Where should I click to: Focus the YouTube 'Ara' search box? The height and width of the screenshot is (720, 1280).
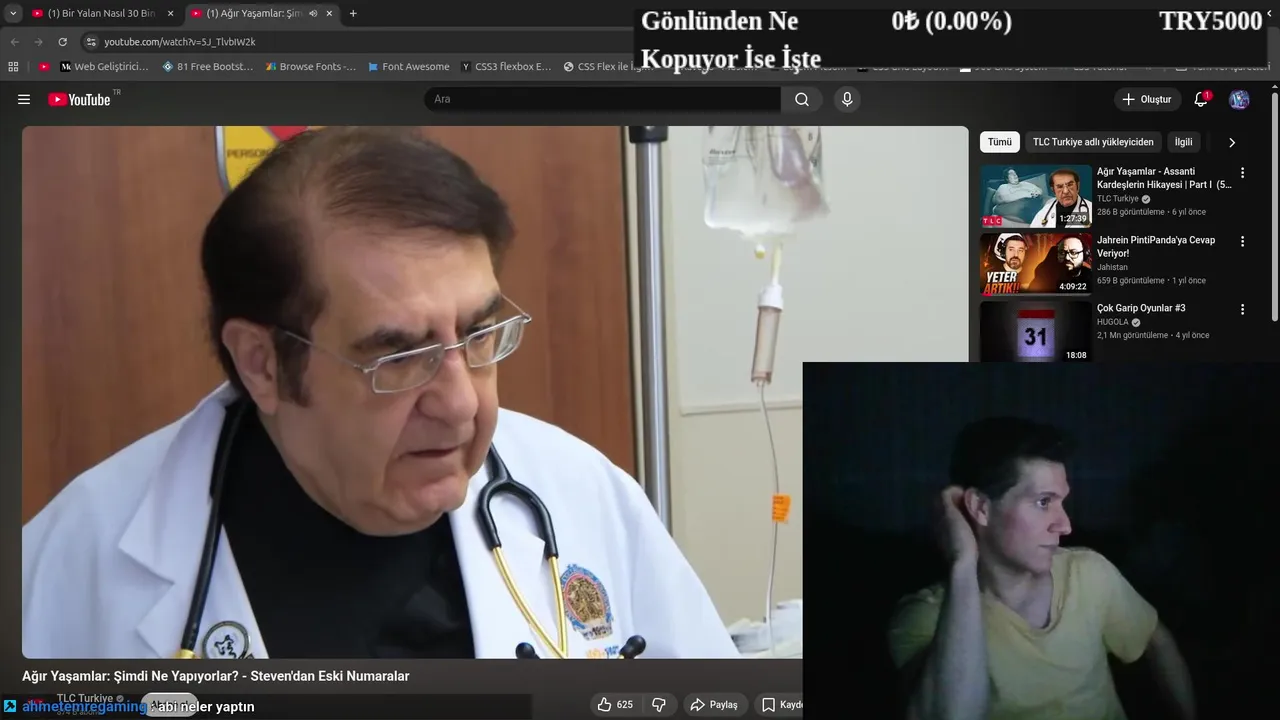(603, 99)
